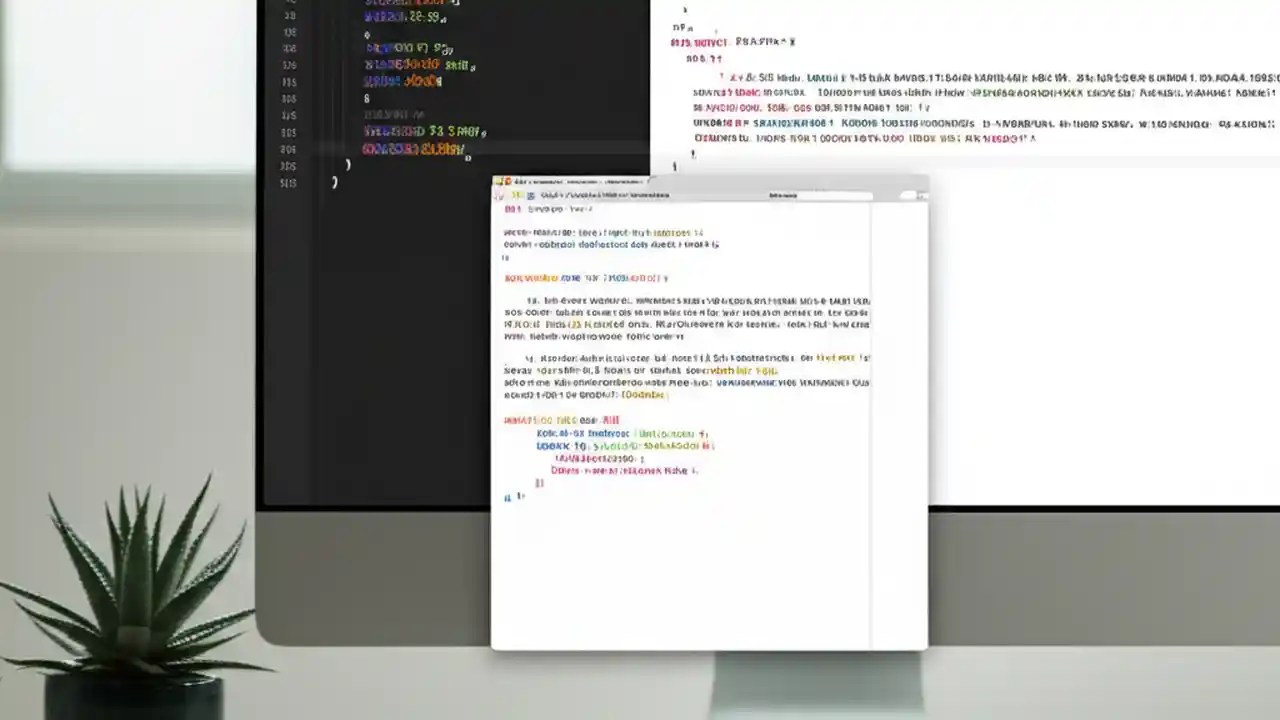
Task: Toggle a breakpoint on dark editor line 206
Action: pos(290,148)
